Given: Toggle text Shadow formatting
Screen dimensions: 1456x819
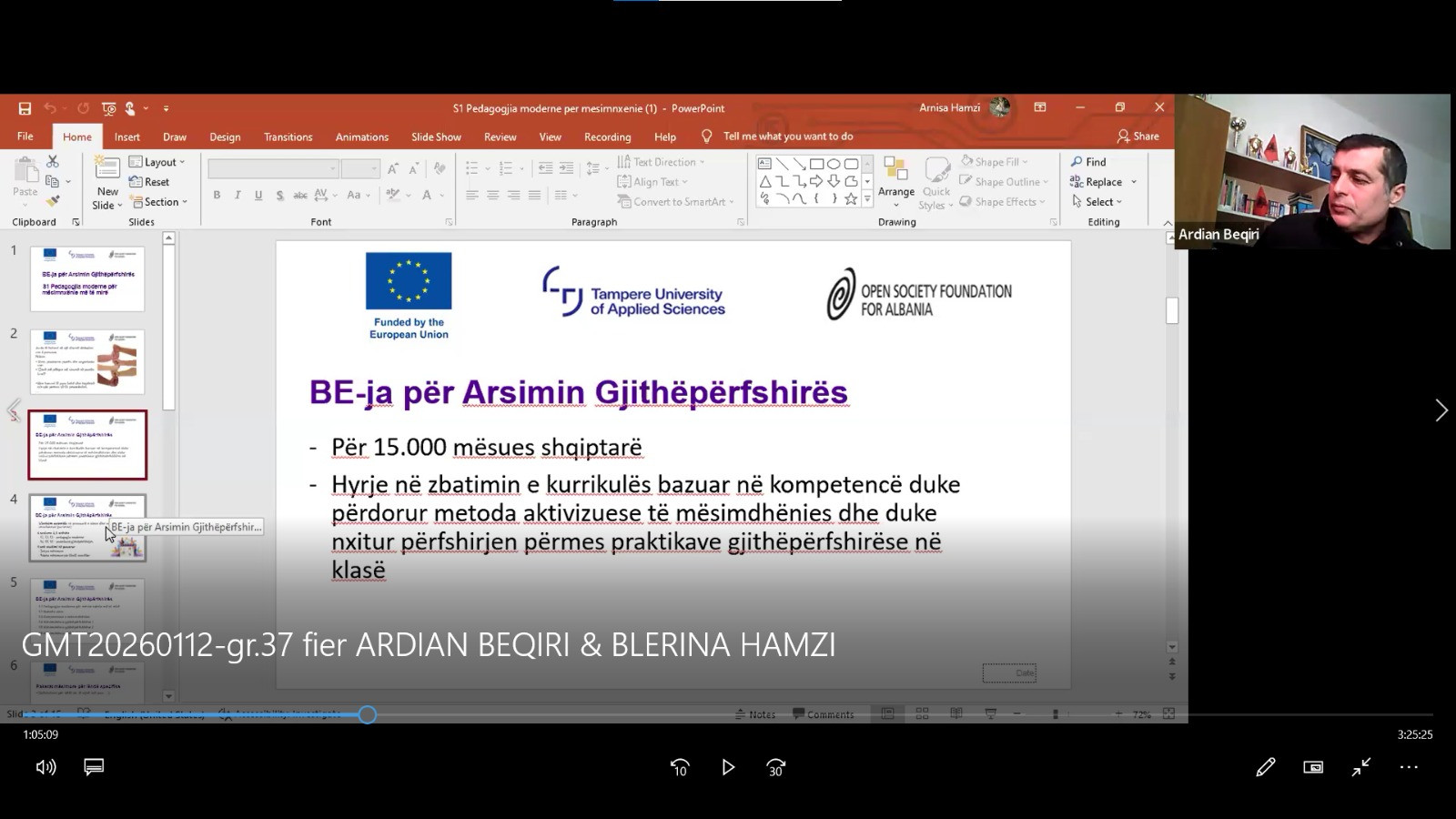Looking at the screenshot, I should [279, 195].
